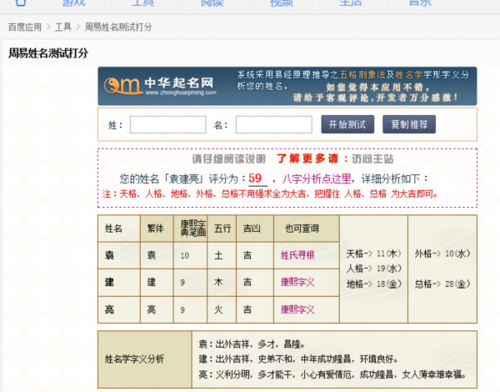The height and width of the screenshot is (392, 500).
Task: Open the 游戏 tab
Action: tap(74, 3)
